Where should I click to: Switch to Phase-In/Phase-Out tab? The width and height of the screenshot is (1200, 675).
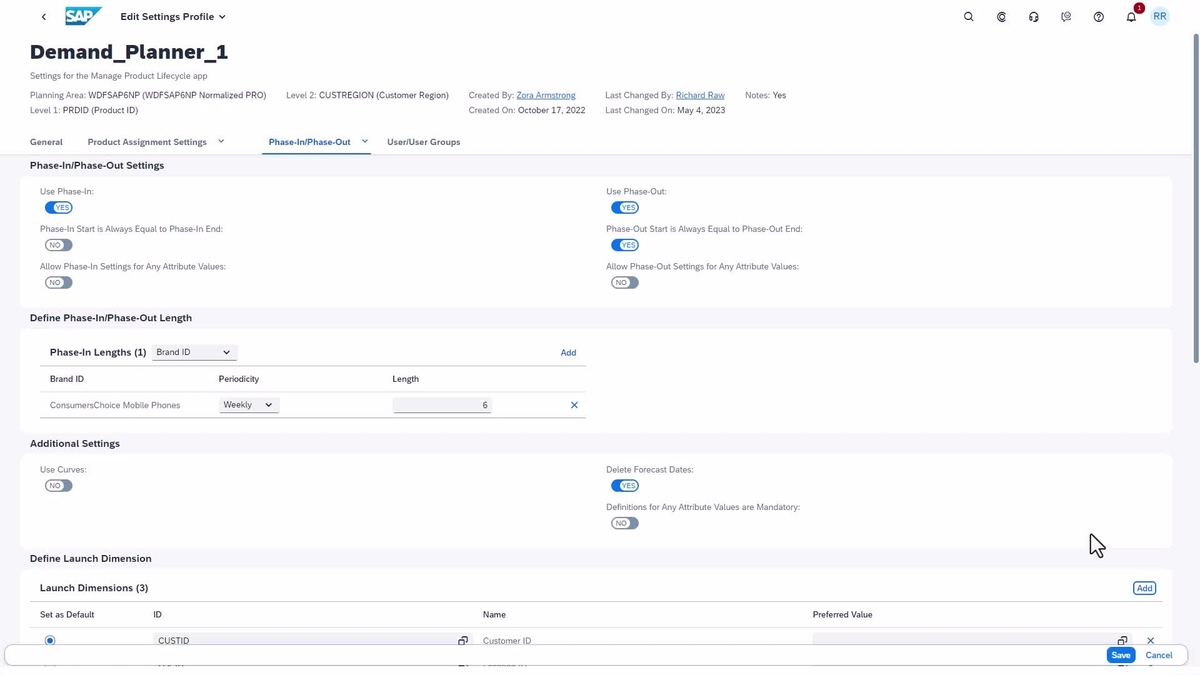pyautogui.click(x=310, y=142)
